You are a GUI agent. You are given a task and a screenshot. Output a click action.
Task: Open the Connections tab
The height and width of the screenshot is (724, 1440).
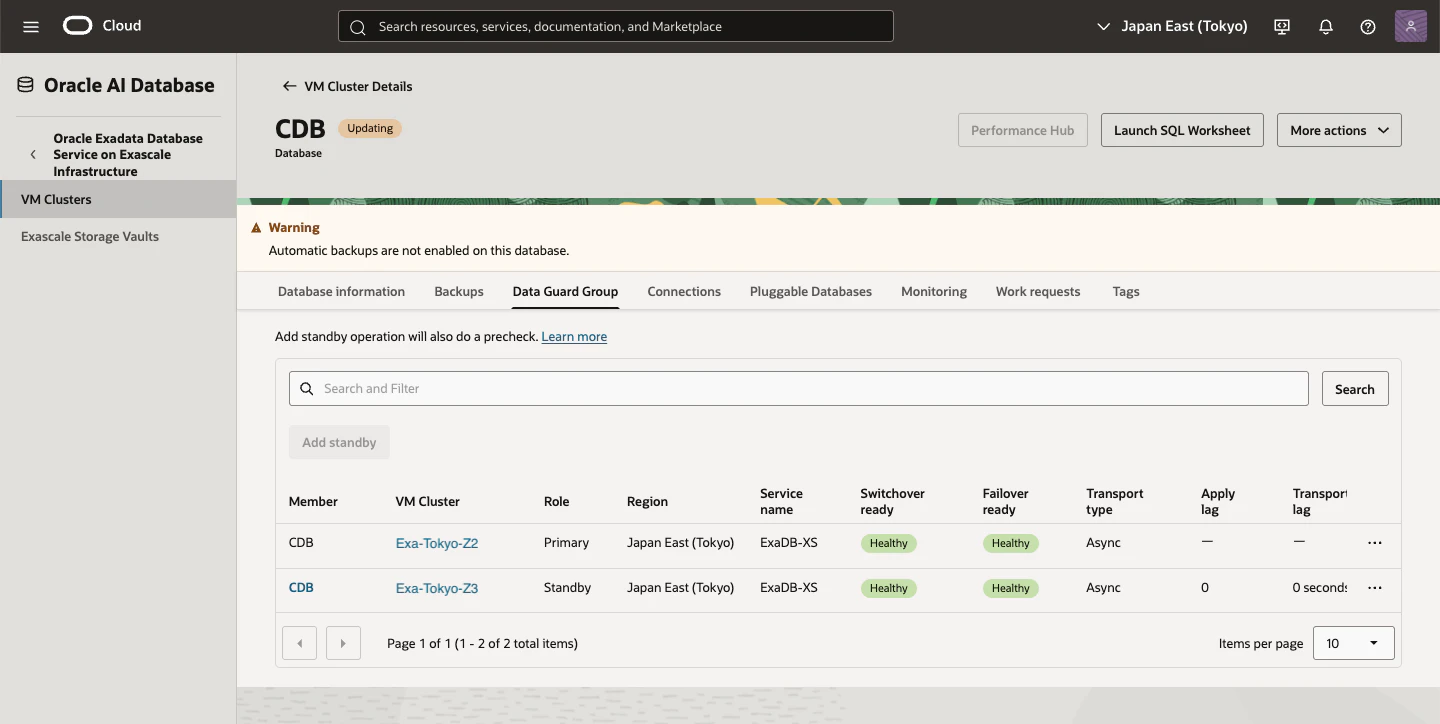click(684, 292)
